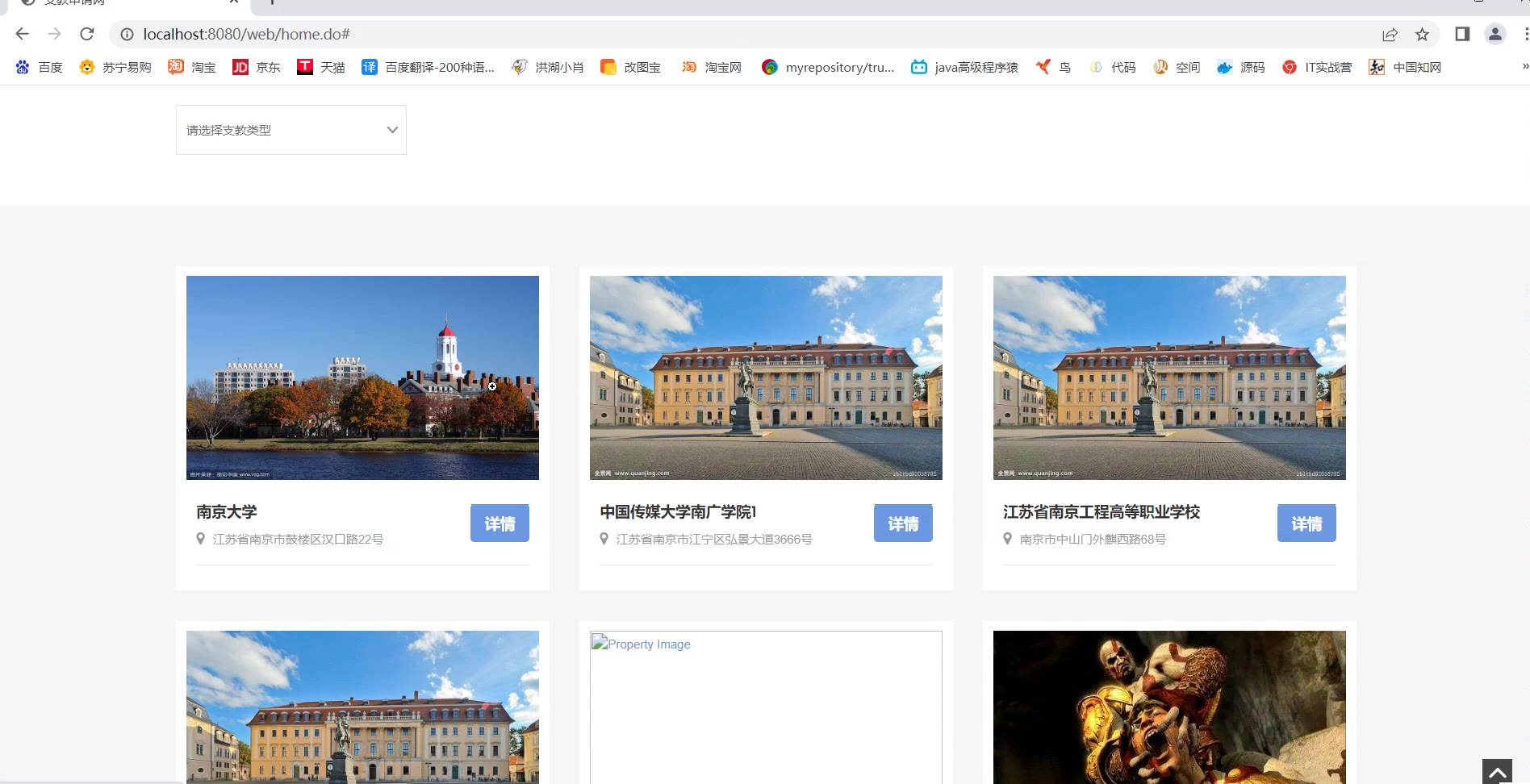Open the 空间 bookmark
1530x784 pixels.
[x=1177, y=67]
